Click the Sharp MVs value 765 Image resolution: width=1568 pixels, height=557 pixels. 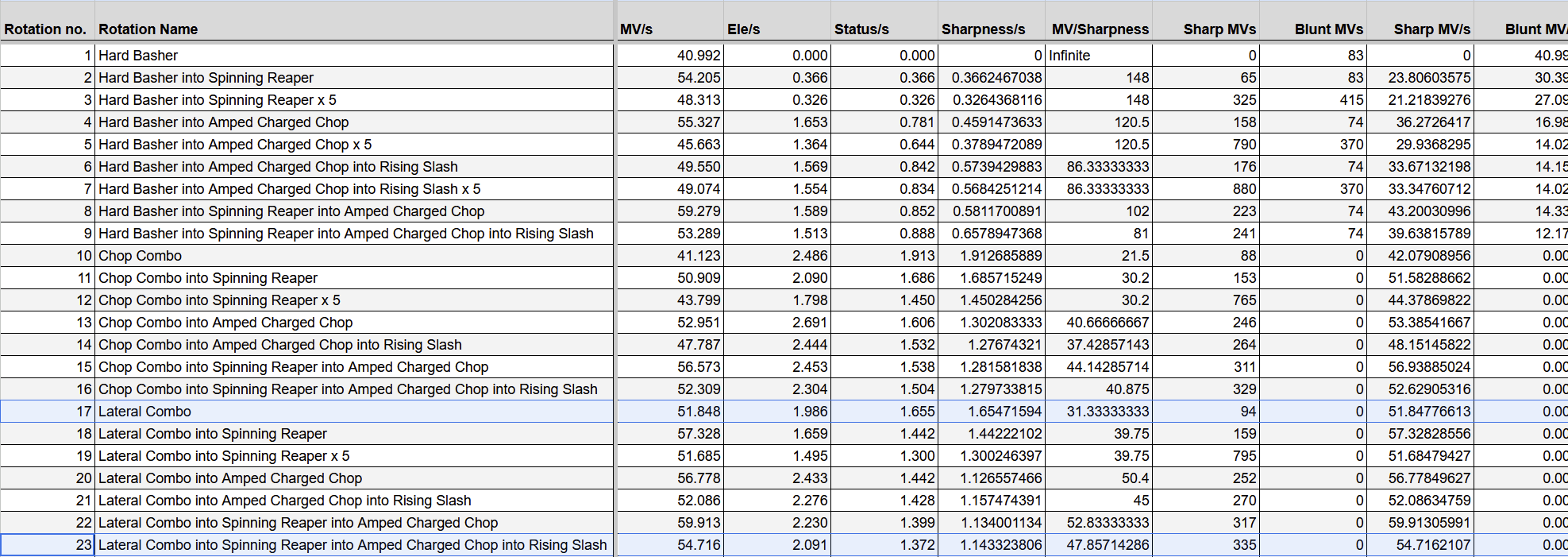click(1206, 300)
